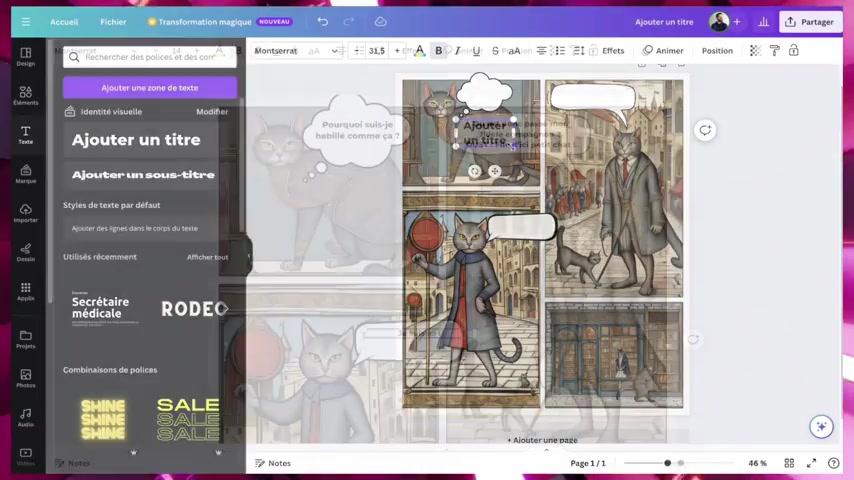
Task: Open the Montserrat font dropdown
Action: [296, 51]
